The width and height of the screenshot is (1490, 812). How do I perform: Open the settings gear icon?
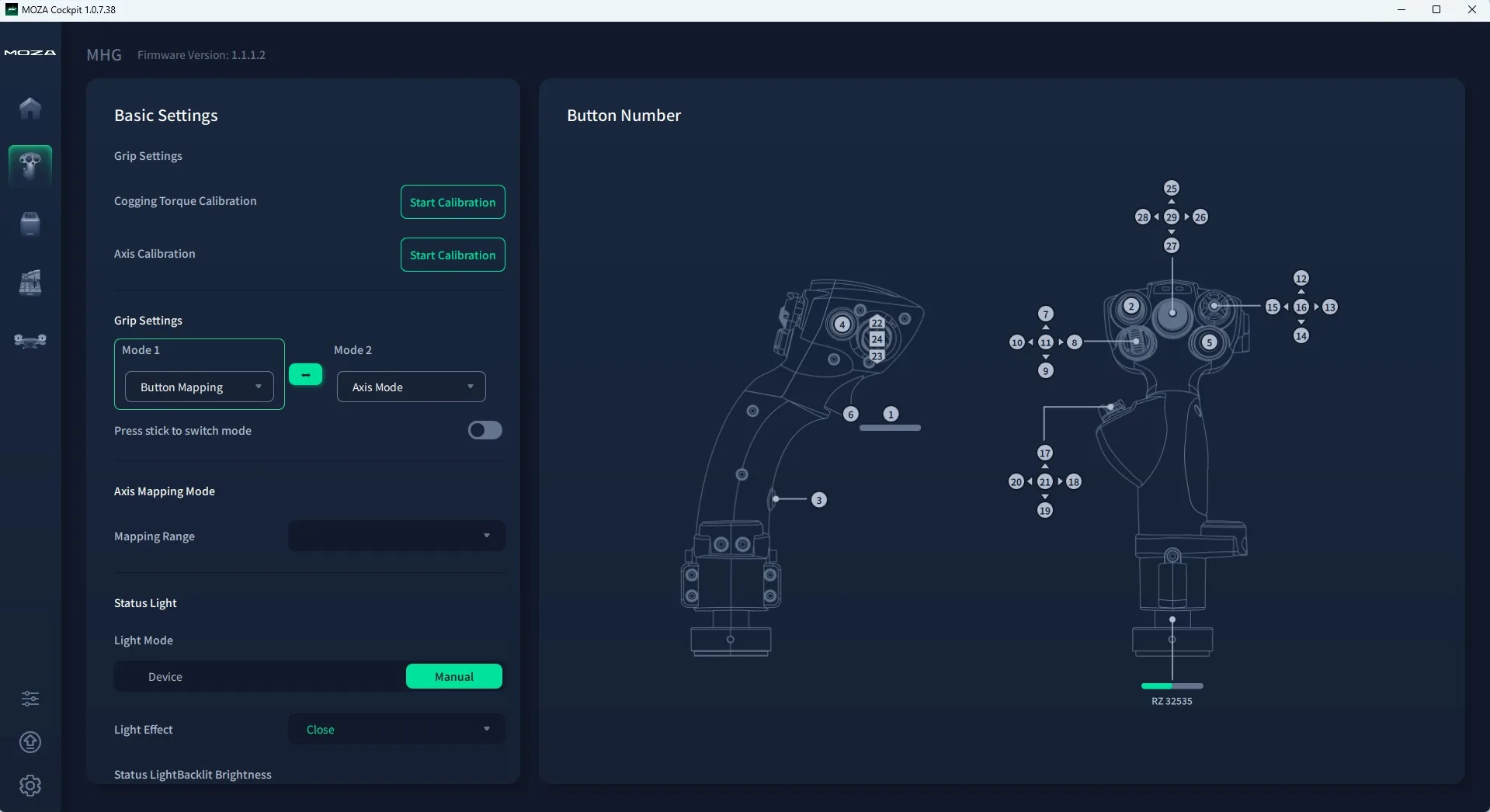pos(30,786)
